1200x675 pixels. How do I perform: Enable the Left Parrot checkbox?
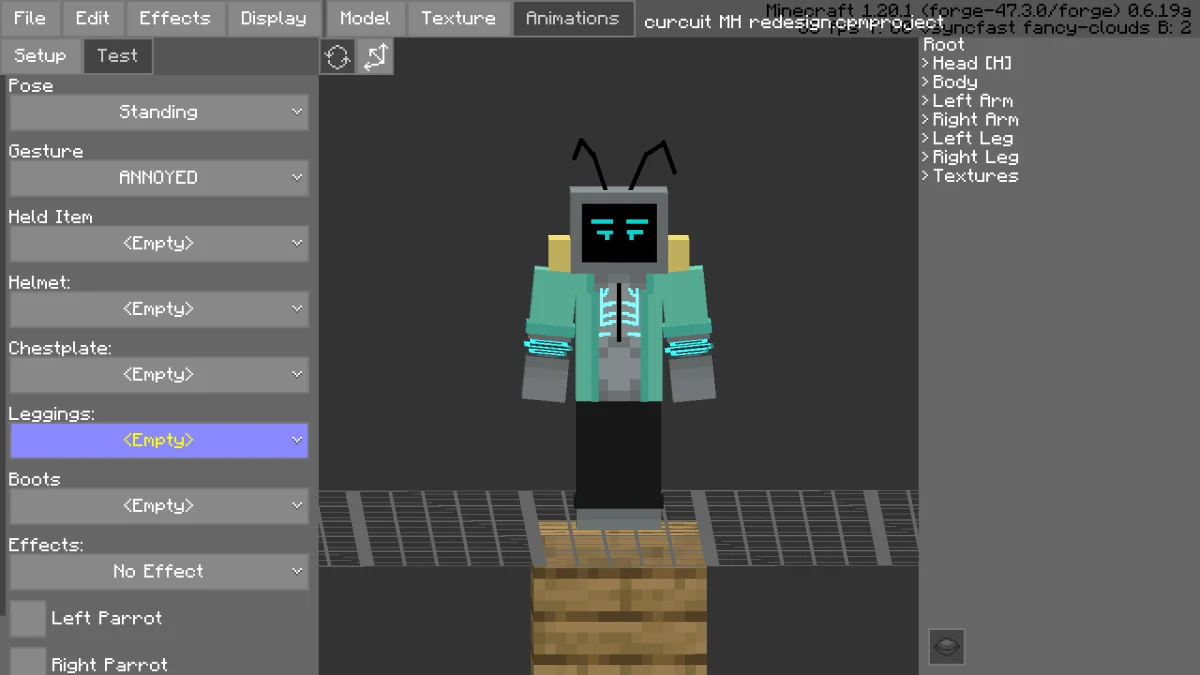[x=28, y=618]
